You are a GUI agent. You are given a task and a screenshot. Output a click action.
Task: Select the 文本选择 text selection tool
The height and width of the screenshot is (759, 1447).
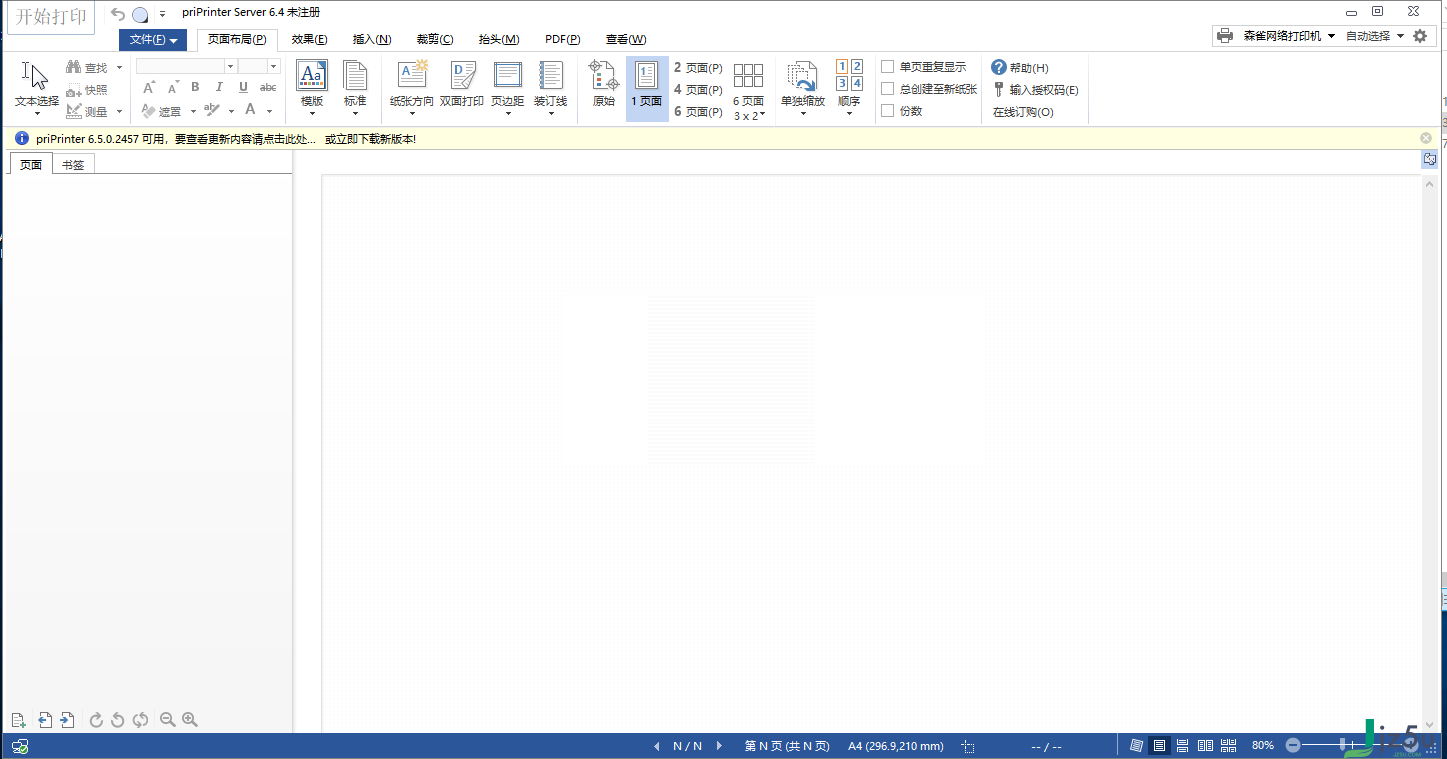tap(36, 87)
